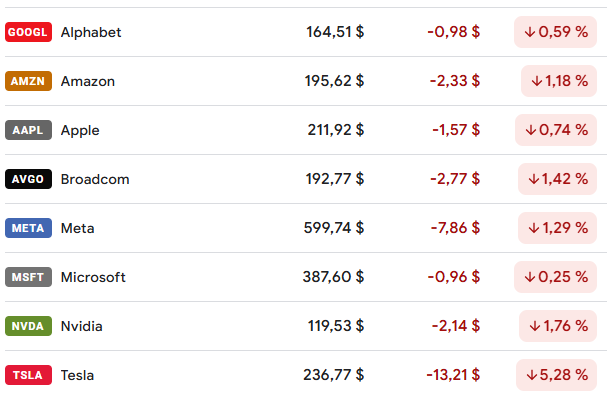Select the green NVDA ticker badge

tap(28, 326)
